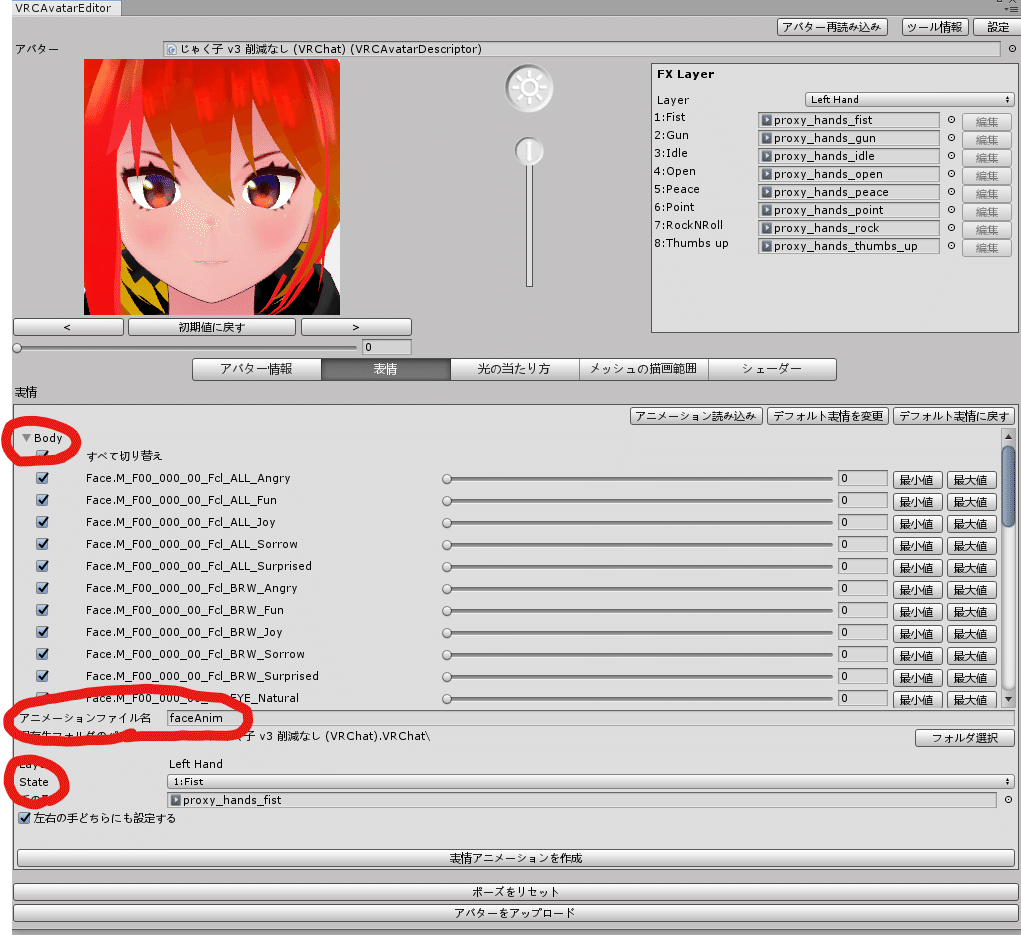1021x935 pixels.
Task: Click the Fcl_ALL_Angry blendshape slider
Action: point(637,479)
